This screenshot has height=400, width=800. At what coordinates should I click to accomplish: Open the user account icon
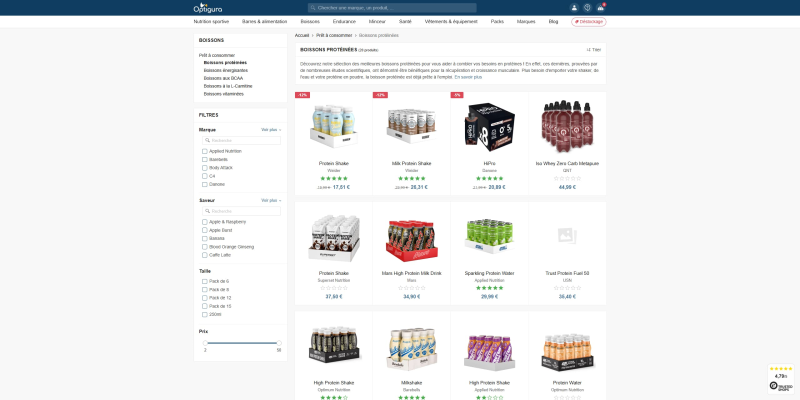click(x=574, y=8)
